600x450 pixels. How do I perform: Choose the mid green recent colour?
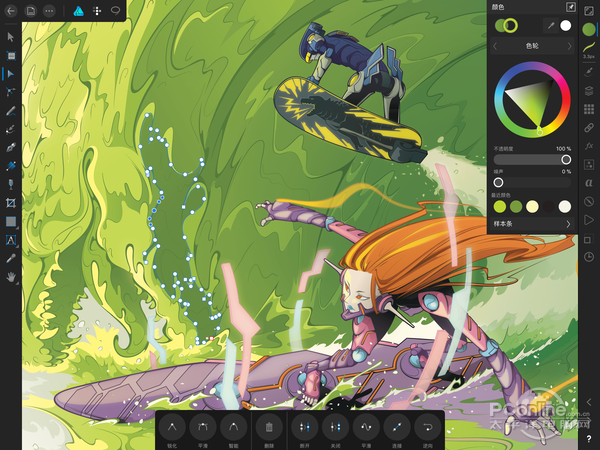(516, 206)
